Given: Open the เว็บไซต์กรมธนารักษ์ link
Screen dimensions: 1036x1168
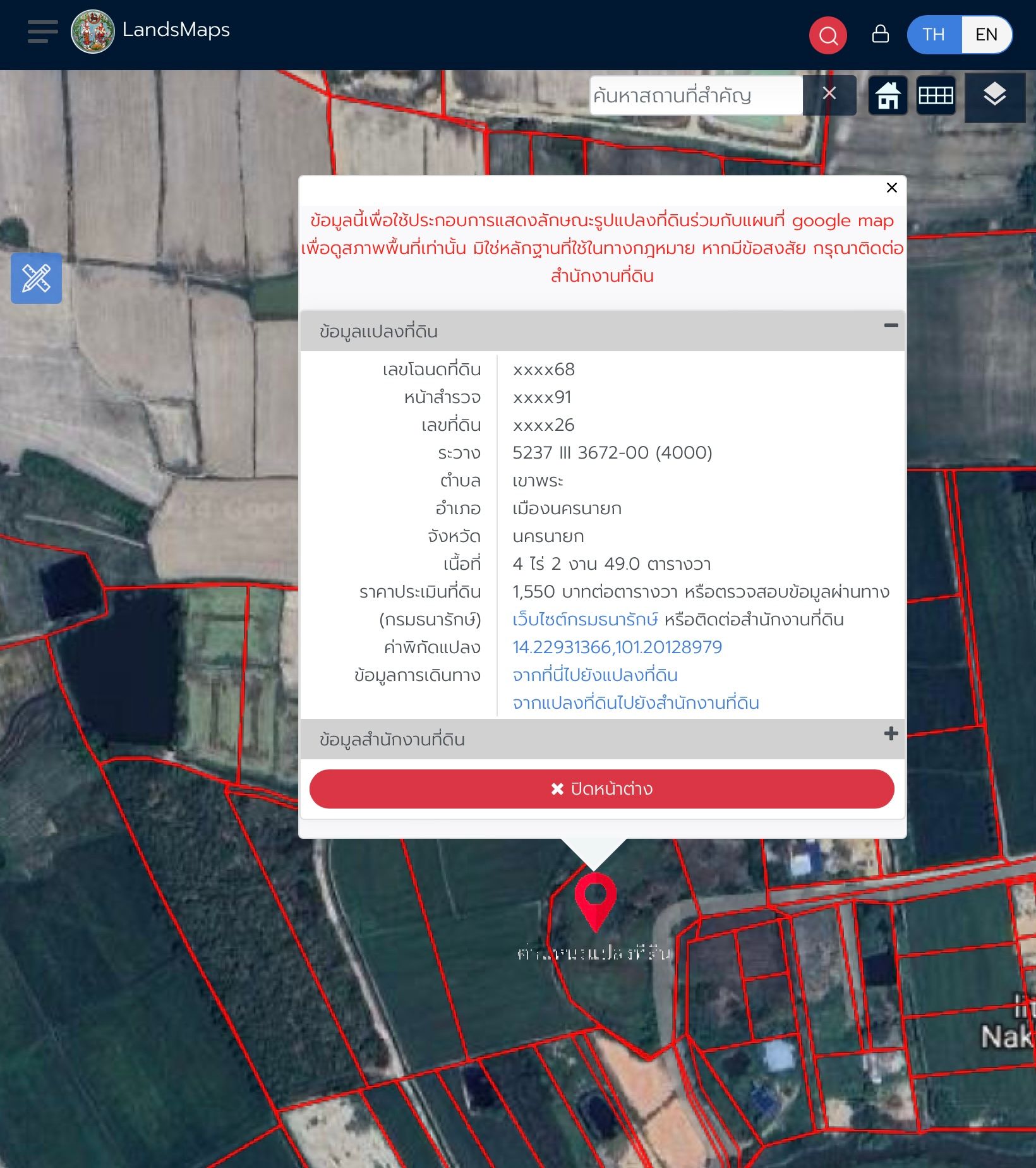Looking at the screenshot, I should pyautogui.click(x=585, y=620).
